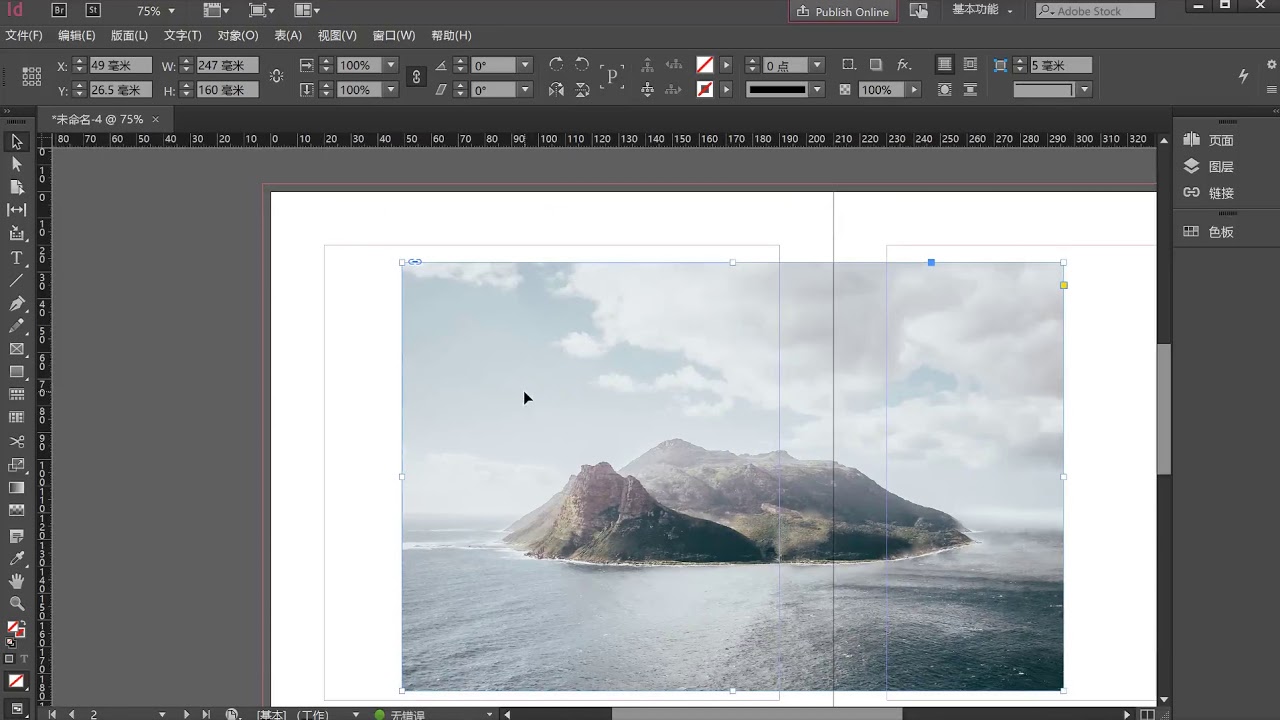Image resolution: width=1280 pixels, height=720 pixels.
Task: Select the Rectangle Frame tool
Action: [16, 349]
